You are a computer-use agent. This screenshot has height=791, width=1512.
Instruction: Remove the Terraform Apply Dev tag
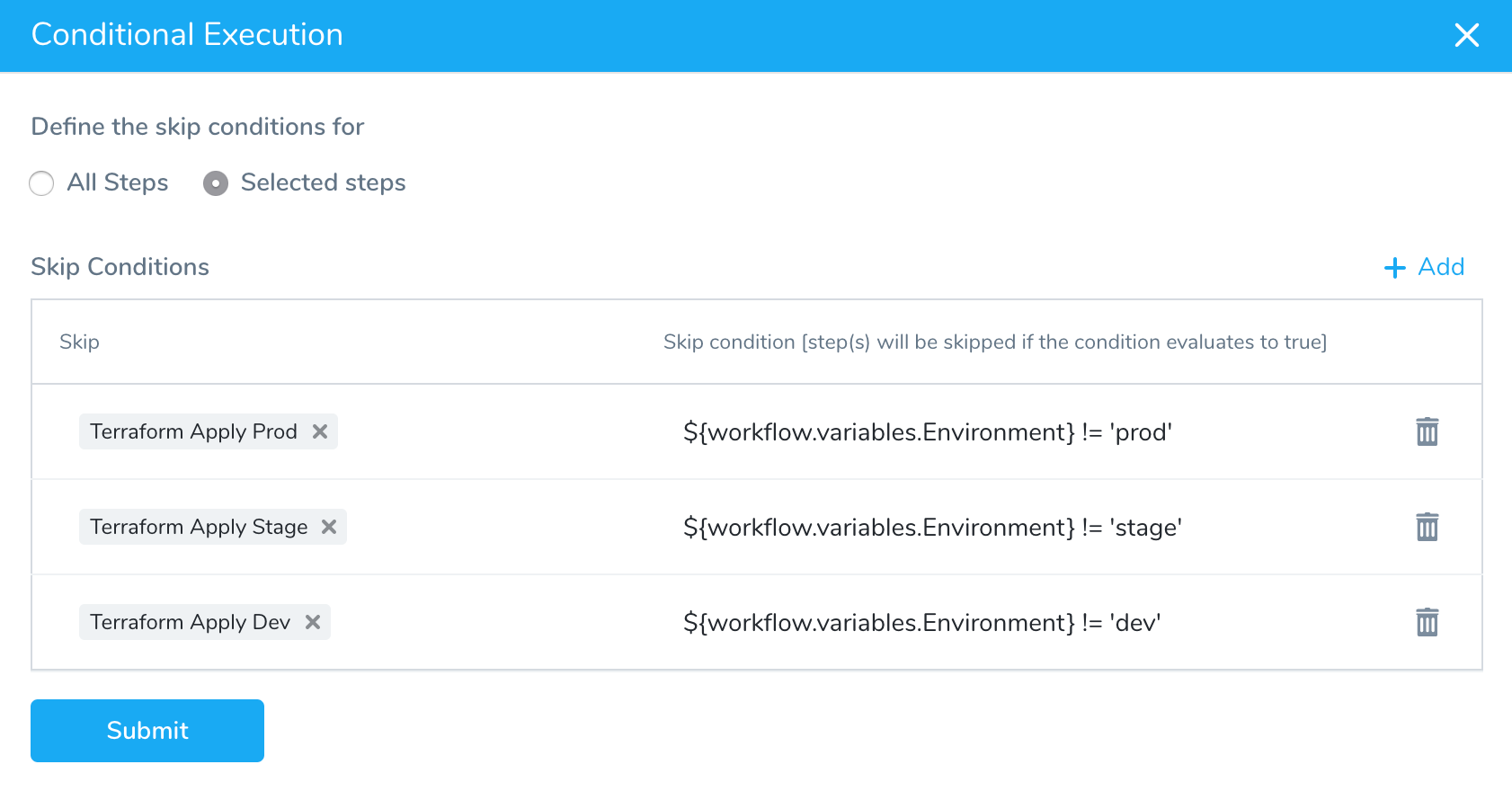tap(313, 622)
